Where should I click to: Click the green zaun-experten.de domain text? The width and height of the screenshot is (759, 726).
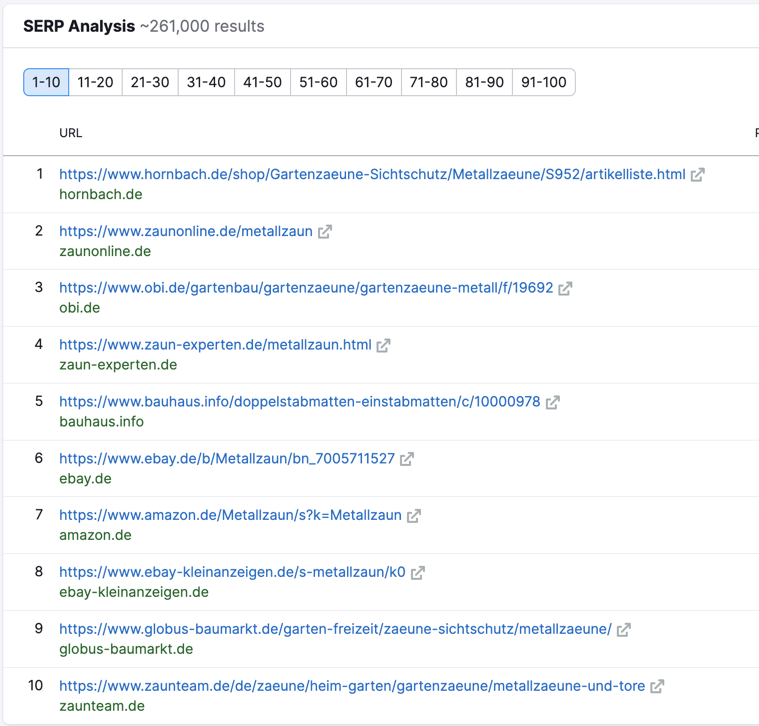118,365
